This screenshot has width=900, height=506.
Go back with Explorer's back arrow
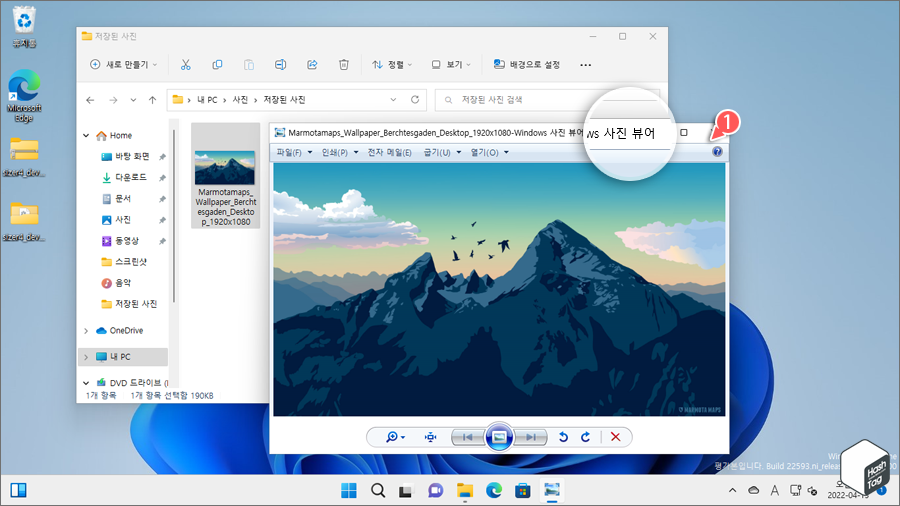click(90, 100)
